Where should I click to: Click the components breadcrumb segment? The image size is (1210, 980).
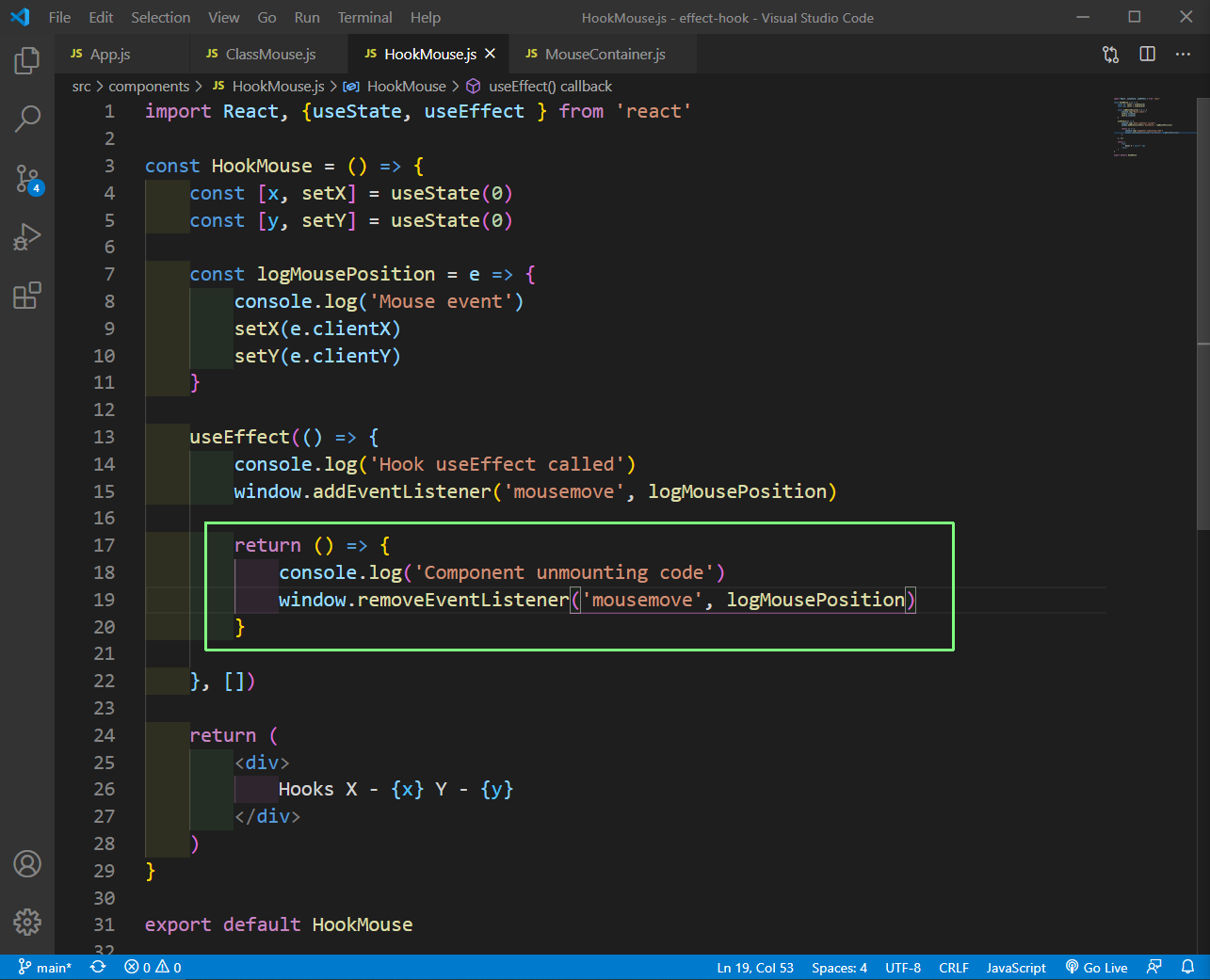tap(149, 86)
